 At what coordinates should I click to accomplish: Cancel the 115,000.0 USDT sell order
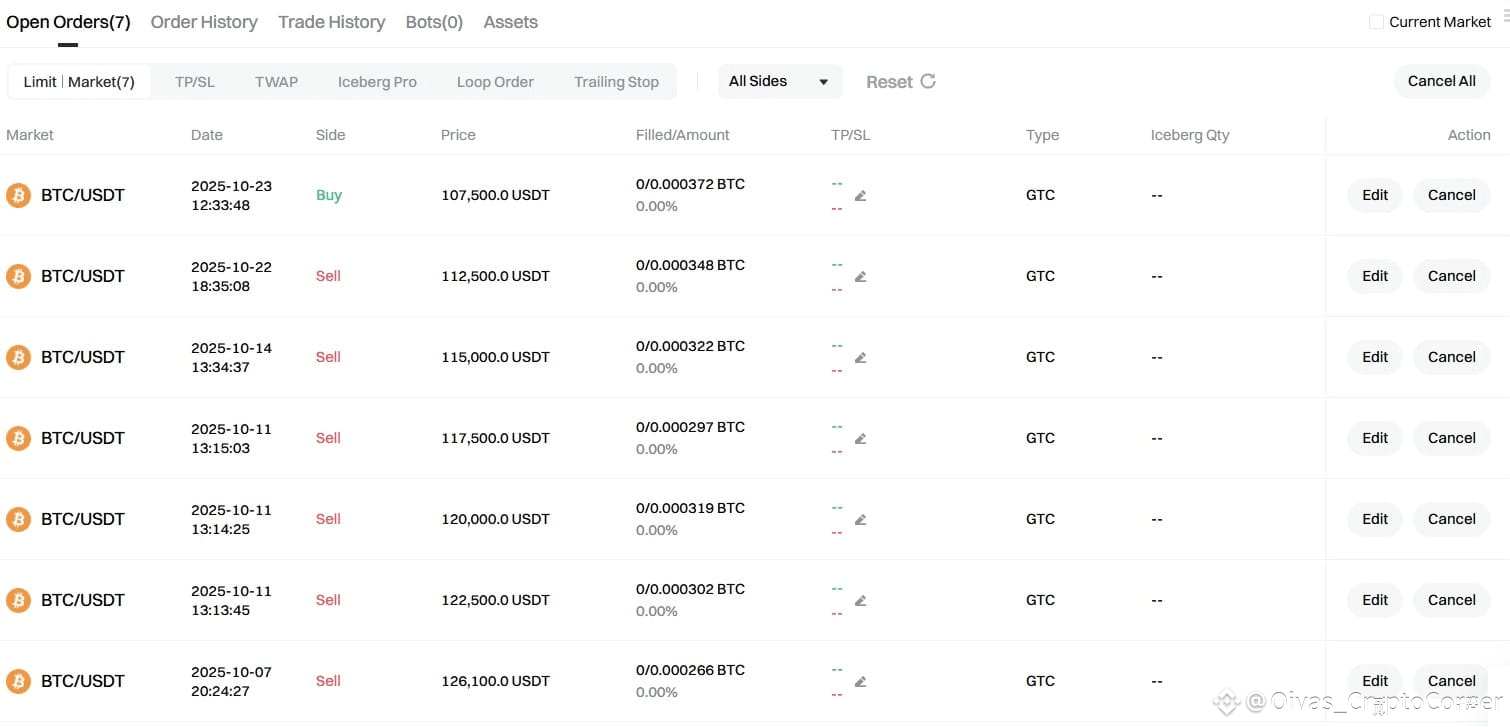click(x=1451, y=357)
